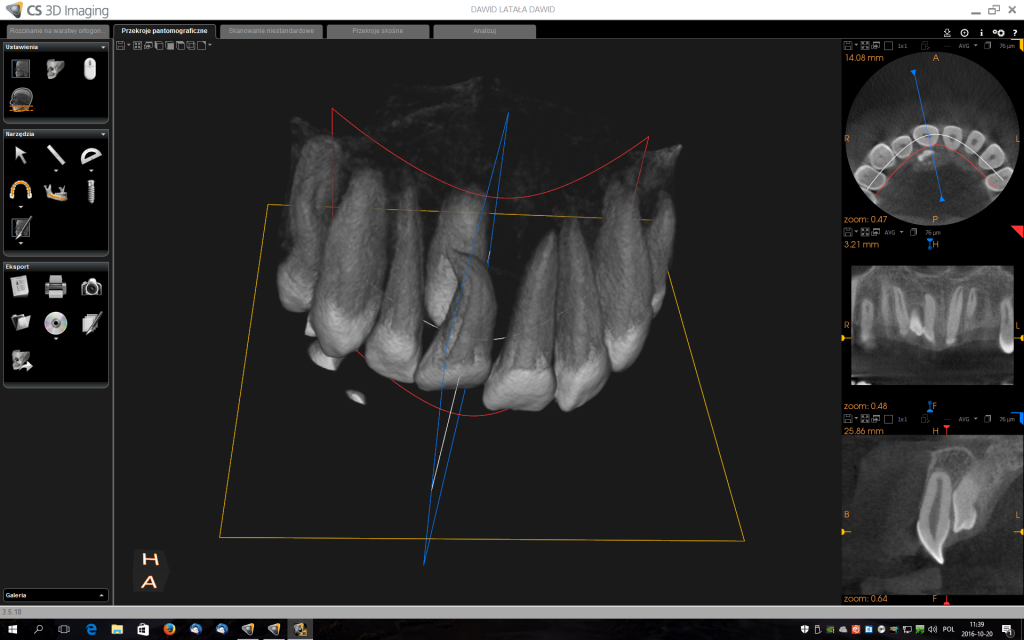Select the arrow pointer tool
The image size is (1024, 640).
coord(20,155)
